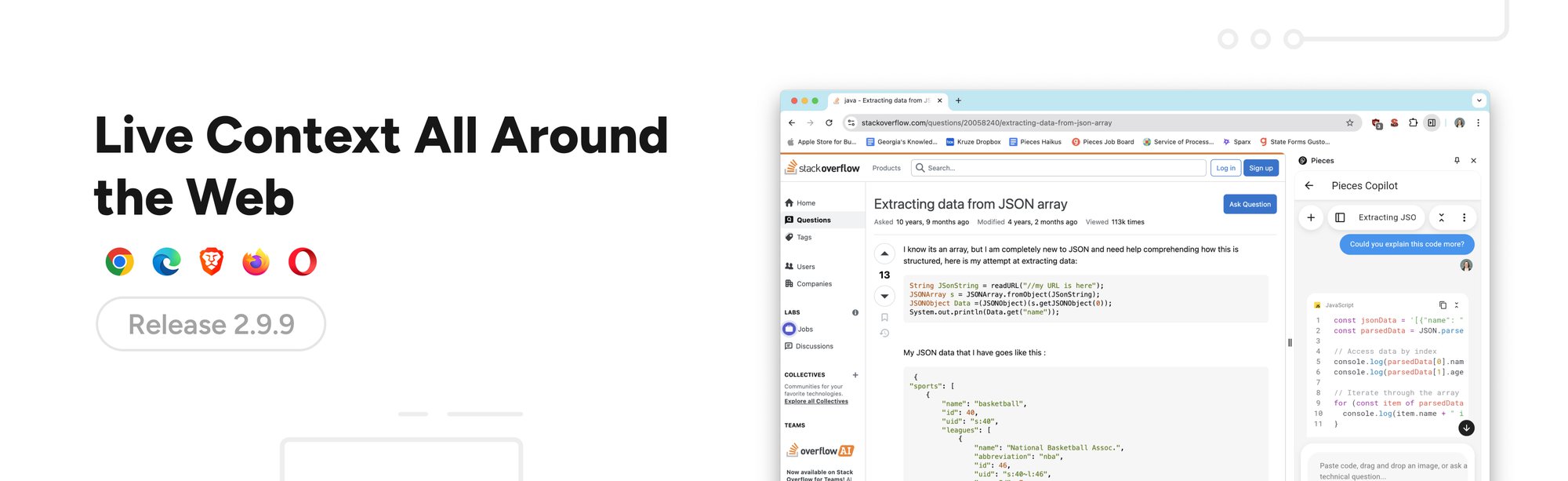The image size is (1568, 481).
Task: Click the Brave lion browser logo
Action: 211,261
